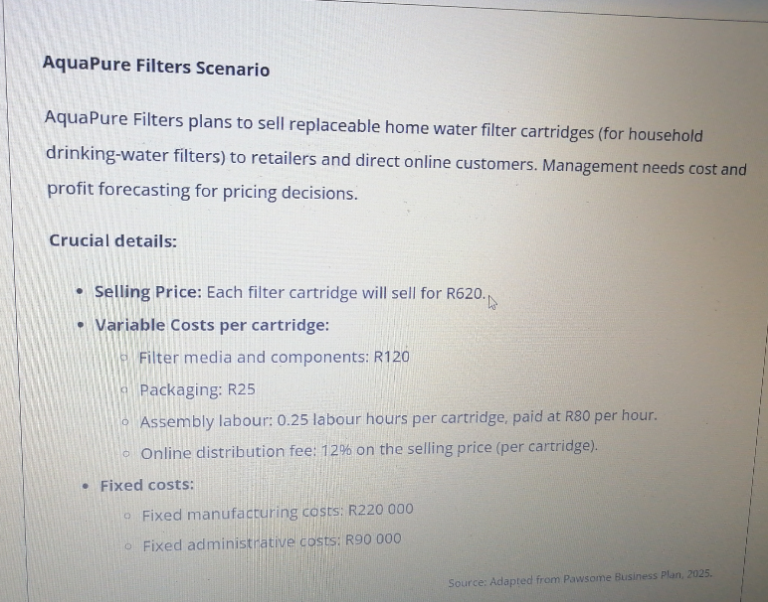Image resolution: width=768 pixels, height=602 pixels.
Task: Click the Source: Adapted from Pawsome citation
Action: (x=580, y=578)
